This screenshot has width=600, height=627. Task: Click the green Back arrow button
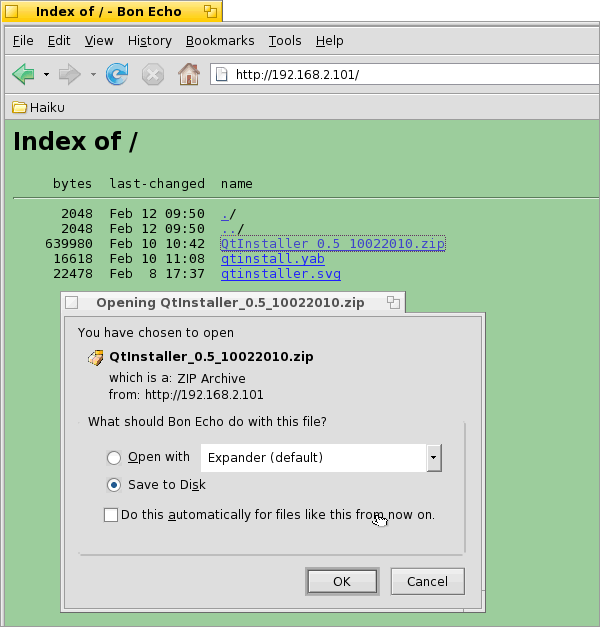pyautogui.click(x=23, y=74)
